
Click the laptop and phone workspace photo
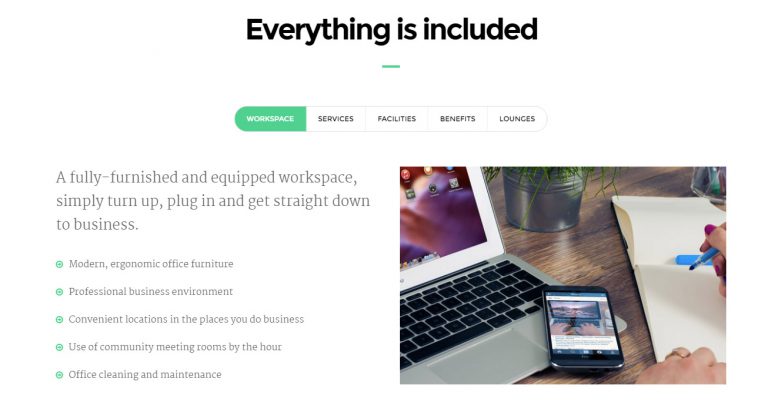coord(563,275)
